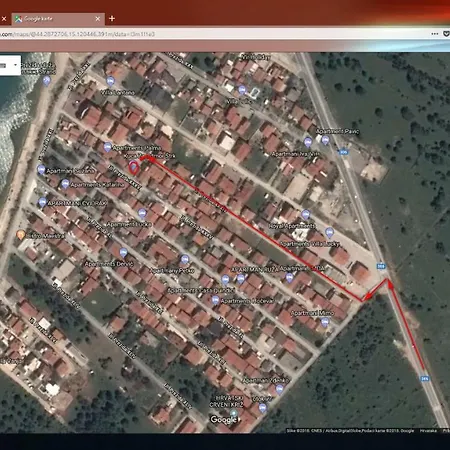Click the APARTMAN CVITRAK lodging marker

pyautogui.click(x=42, y=202)
